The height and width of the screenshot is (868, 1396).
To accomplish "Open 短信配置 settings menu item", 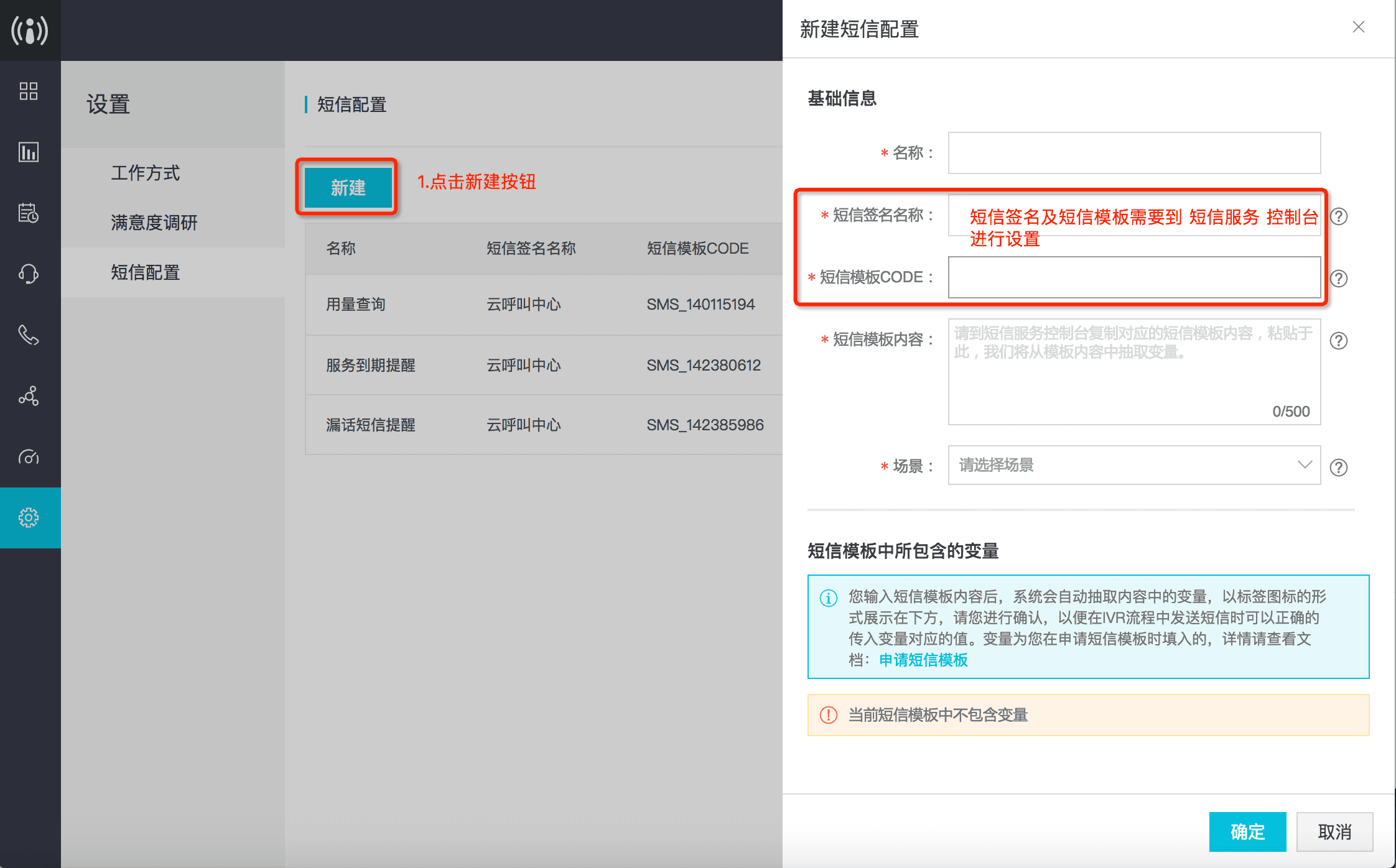I will 146,272.
